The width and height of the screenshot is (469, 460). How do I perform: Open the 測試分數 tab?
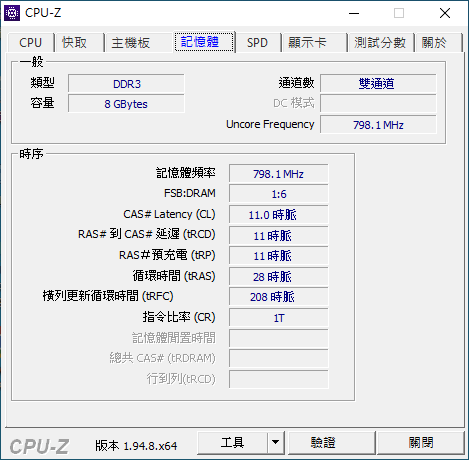[x=380, y=43]
